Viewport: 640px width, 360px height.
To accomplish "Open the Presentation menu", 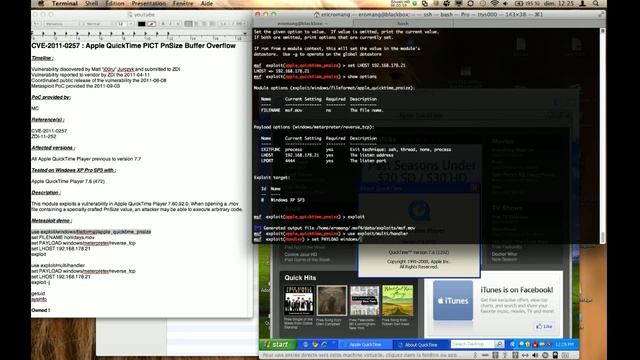I will click(149, 4).
